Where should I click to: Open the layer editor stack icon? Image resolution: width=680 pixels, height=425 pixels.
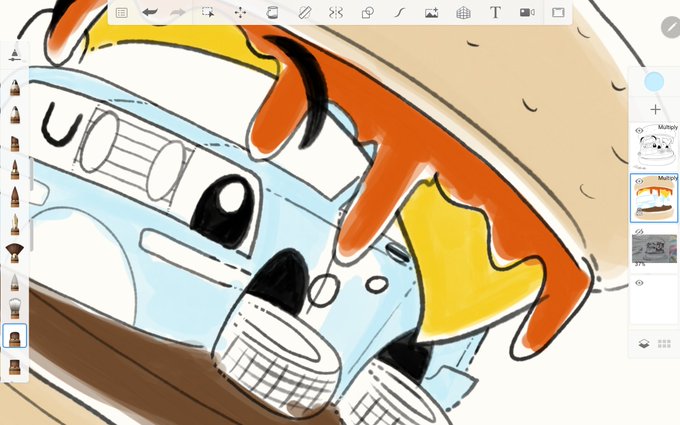[x=644, y=344]
